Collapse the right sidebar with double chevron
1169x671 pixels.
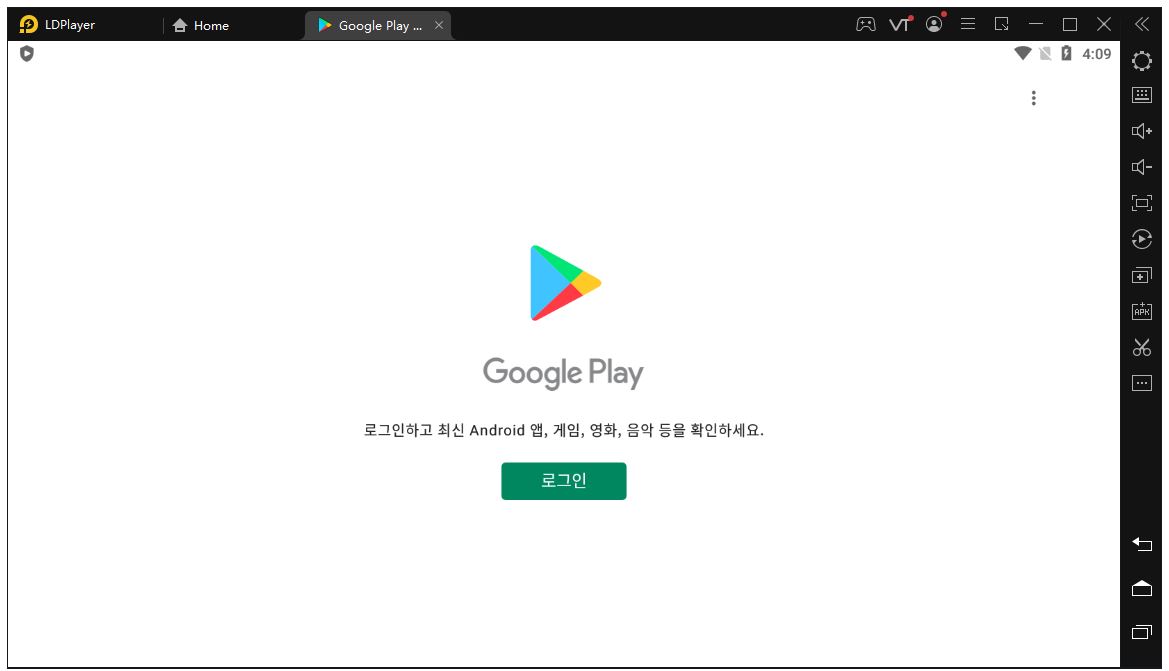(1141, 24)
